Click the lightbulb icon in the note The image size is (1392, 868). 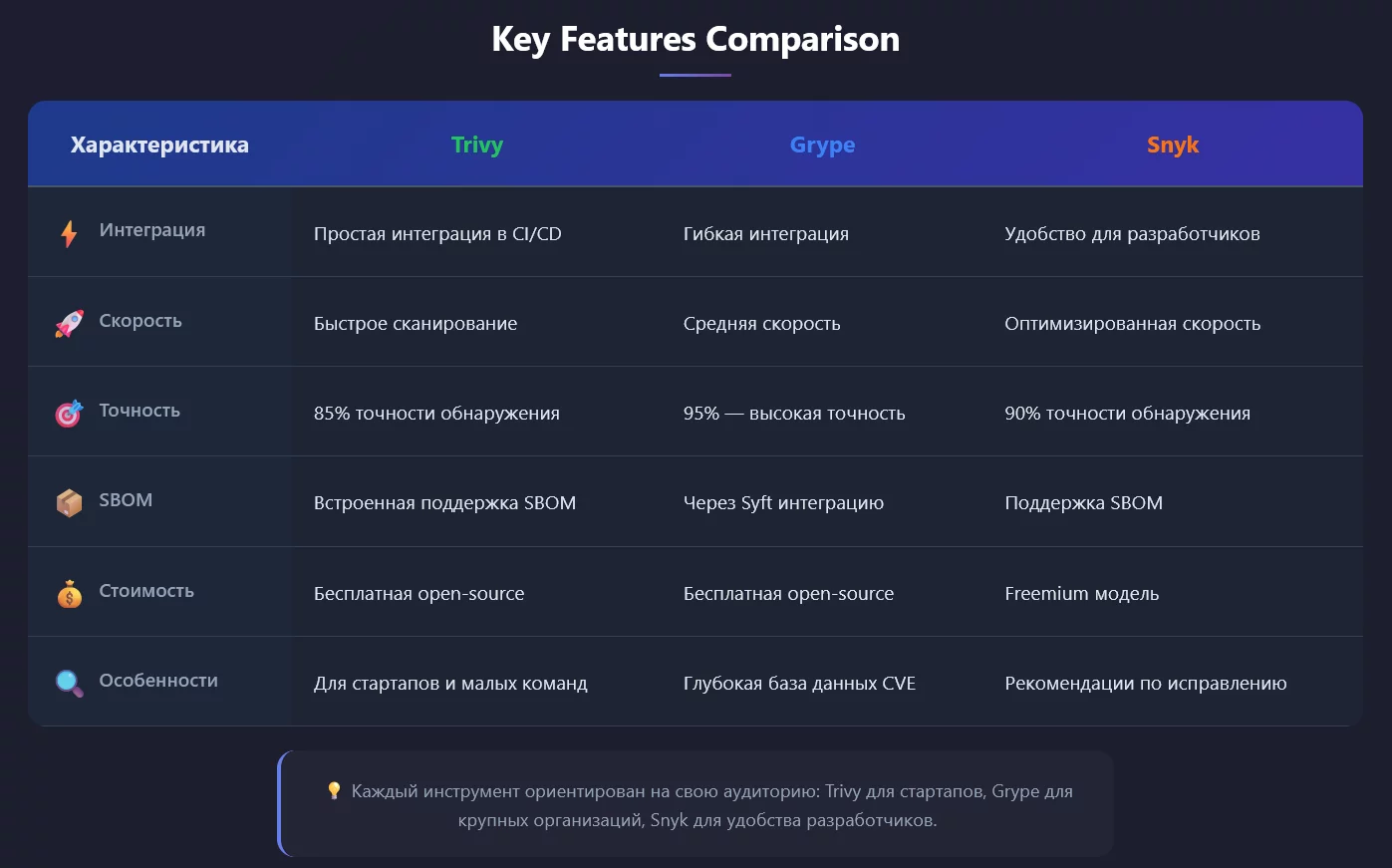(335, 790)
